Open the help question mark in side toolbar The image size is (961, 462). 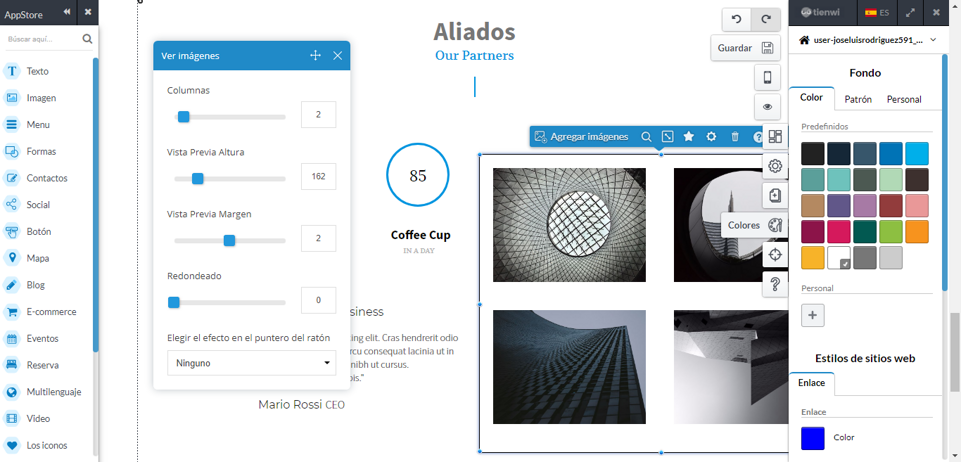[x=775, y=284]
